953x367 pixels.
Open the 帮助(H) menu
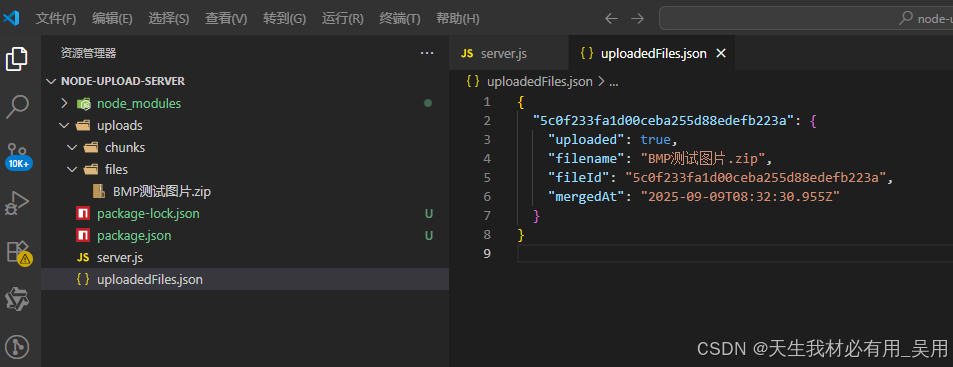point(458,19)
